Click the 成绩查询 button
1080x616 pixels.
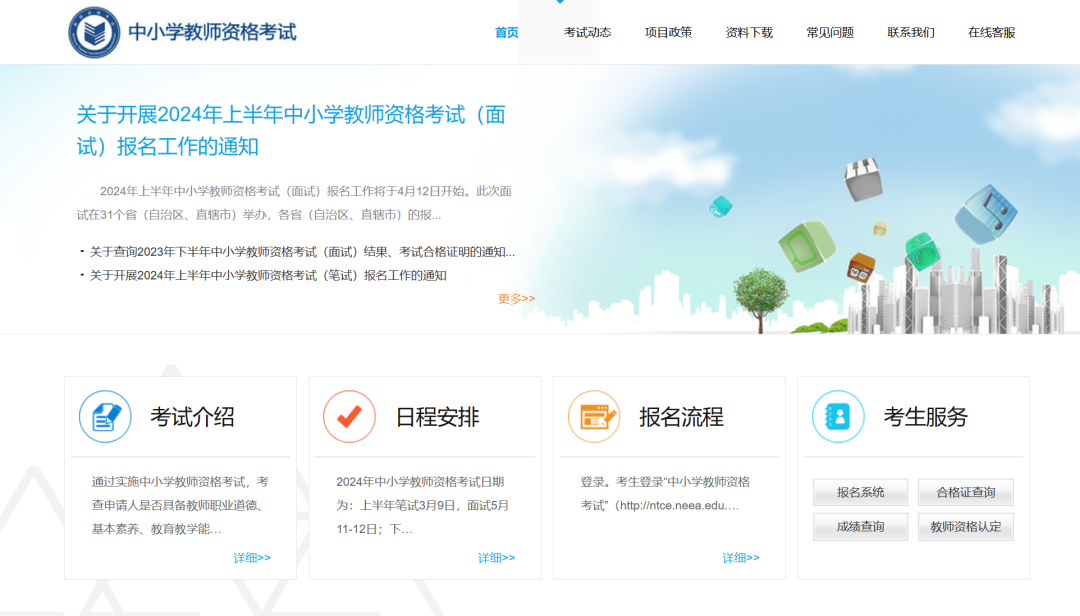tap(859, 526)
